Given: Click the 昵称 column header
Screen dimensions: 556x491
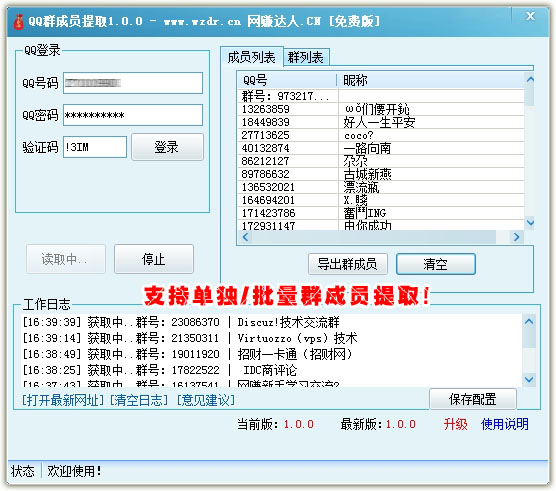Looking at the screenshot, I should click(430, 80).
